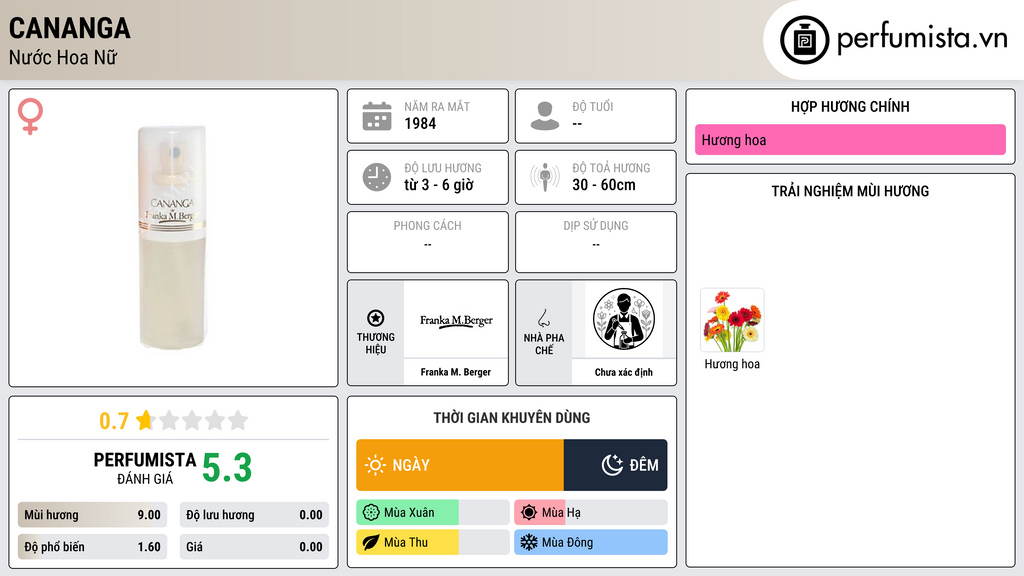
Task: Click the perfumista.vn site name link
Action: [x=922, y=39]
